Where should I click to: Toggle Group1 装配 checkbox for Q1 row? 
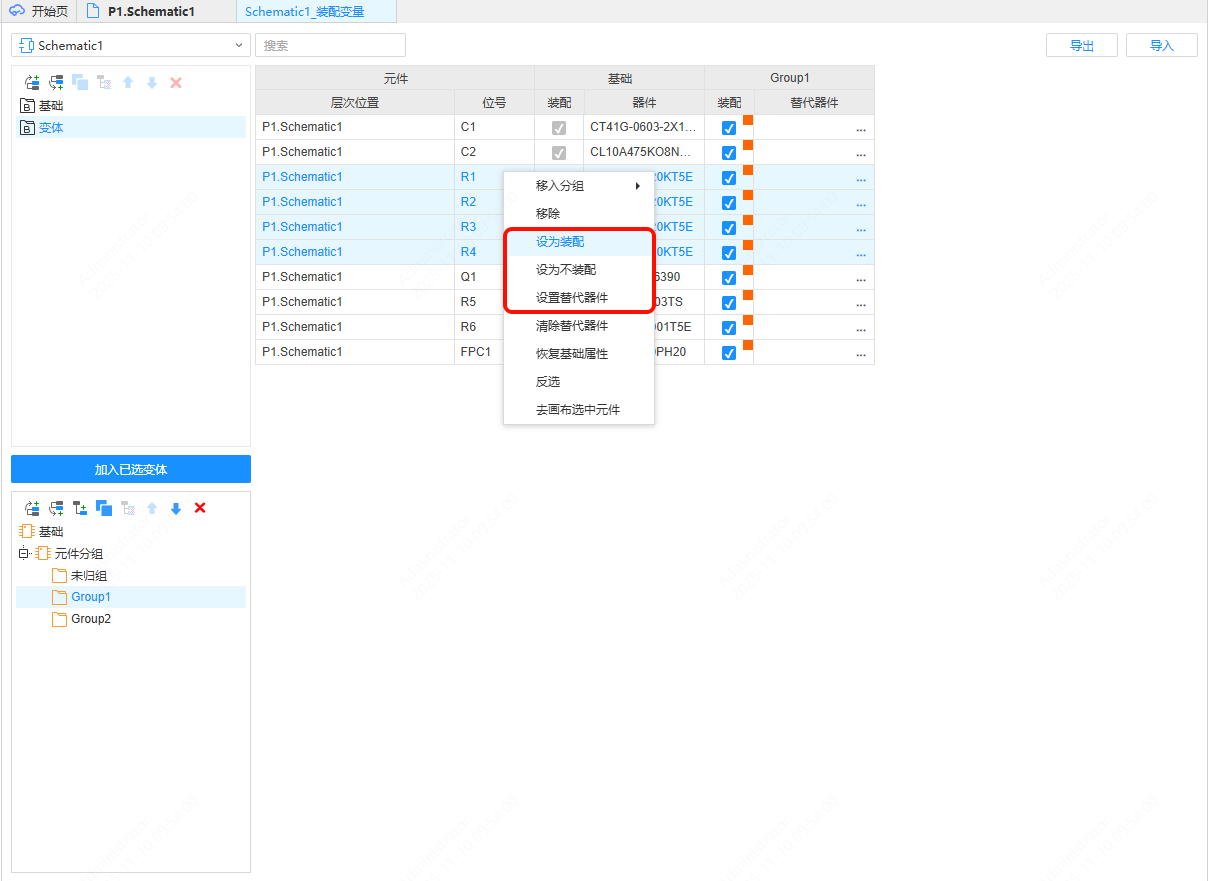coord(729,278)
